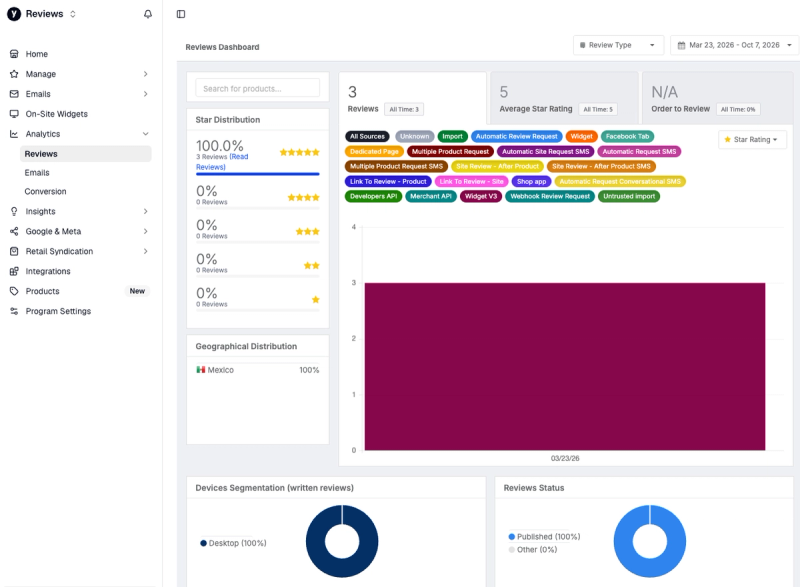
Task: Select Reviews under Analytics
Action: point(86,154)
